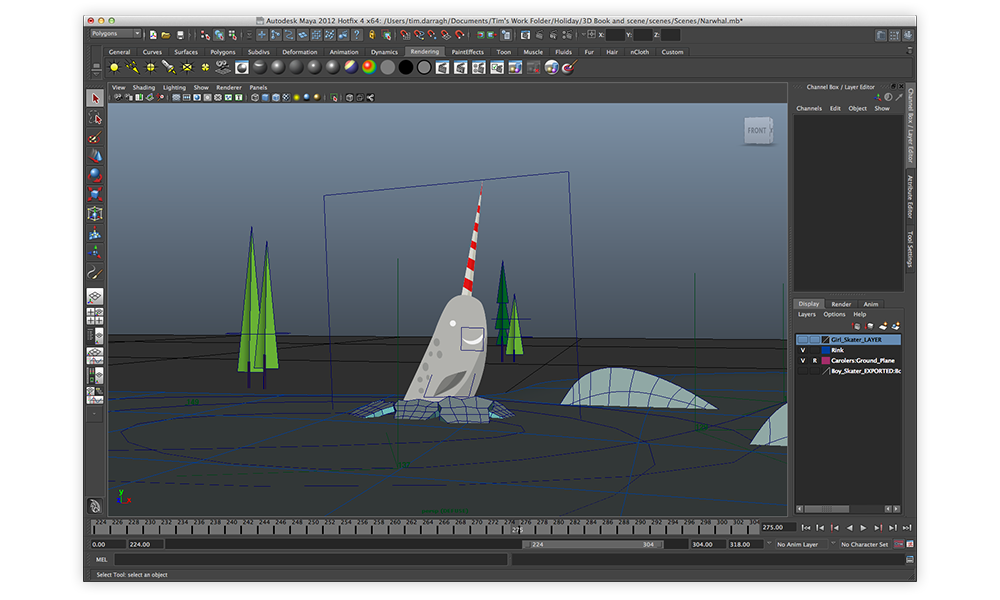The height and width of the screenshot is (600, 1000).
Task: Open the Render layer tab
Action: tap(841, 304)
